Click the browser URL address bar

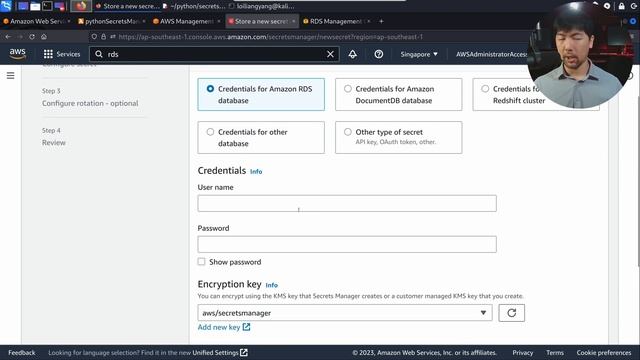point(271,37)
